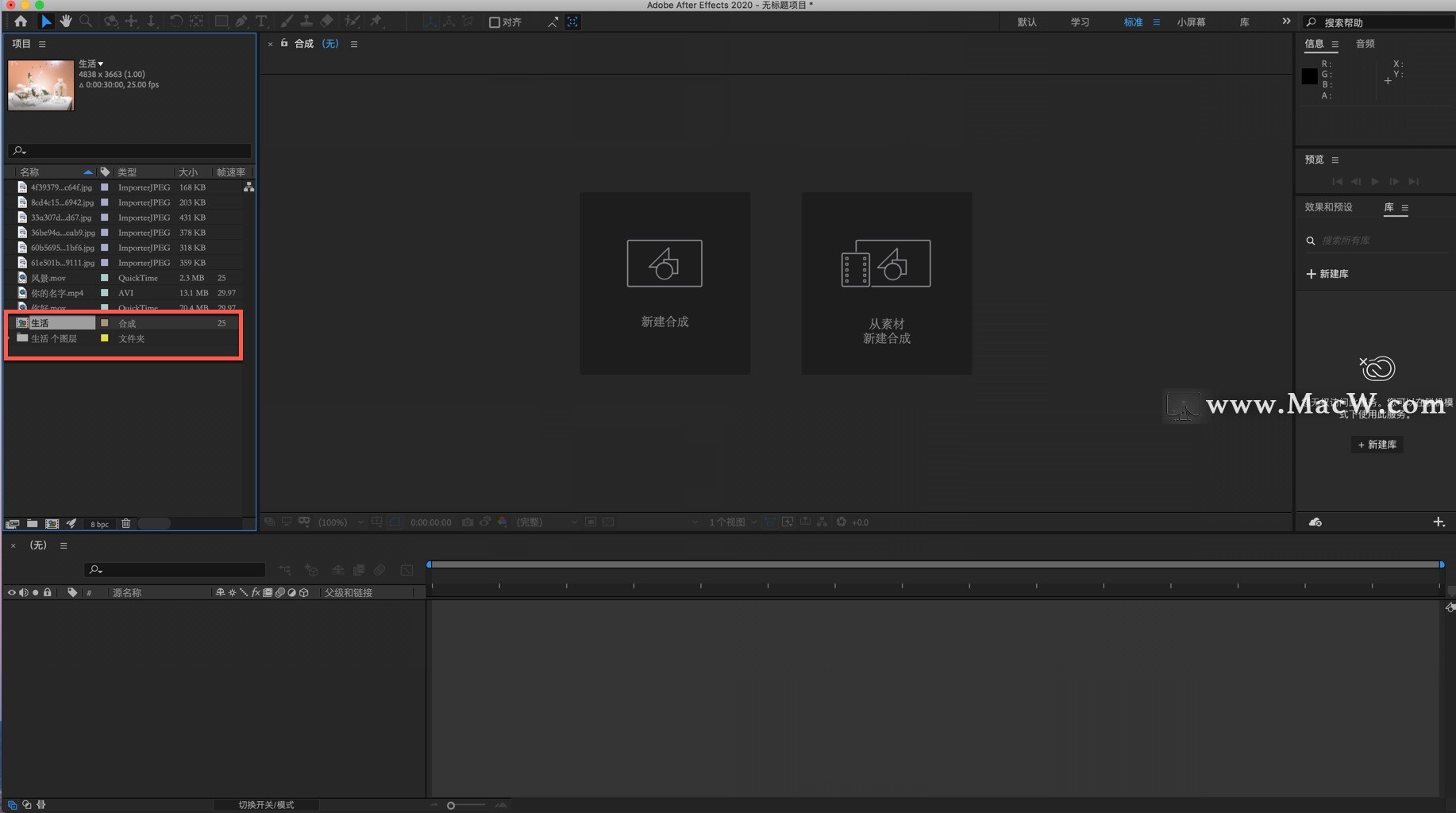The width and height of the screenshot is (1456, 813).
Task: Open the 预览 panel menu
Action: pos(1335,160)
